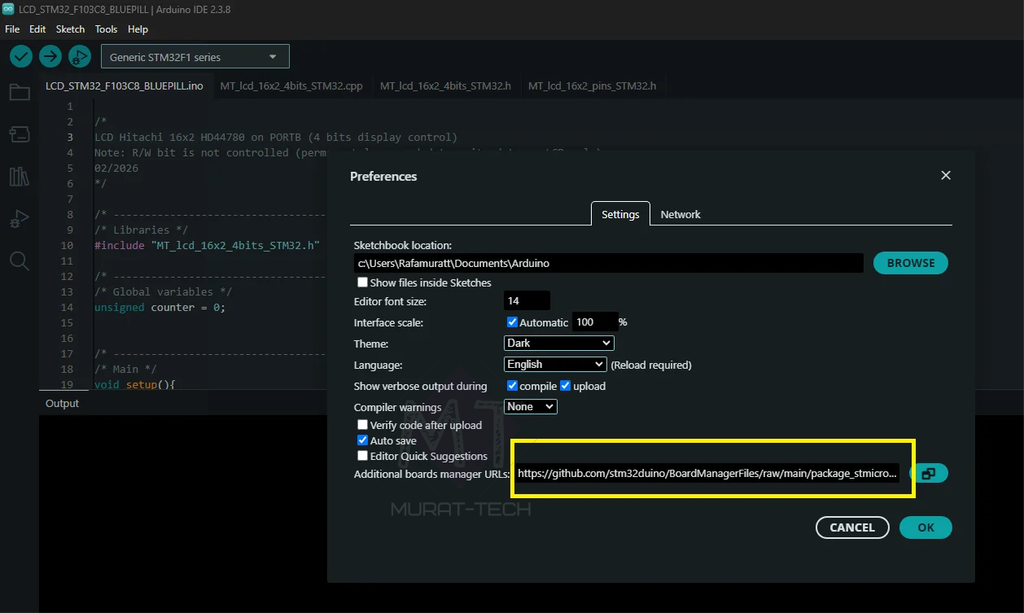Click the '/* Global variables */' comment line

coord(163,292)
